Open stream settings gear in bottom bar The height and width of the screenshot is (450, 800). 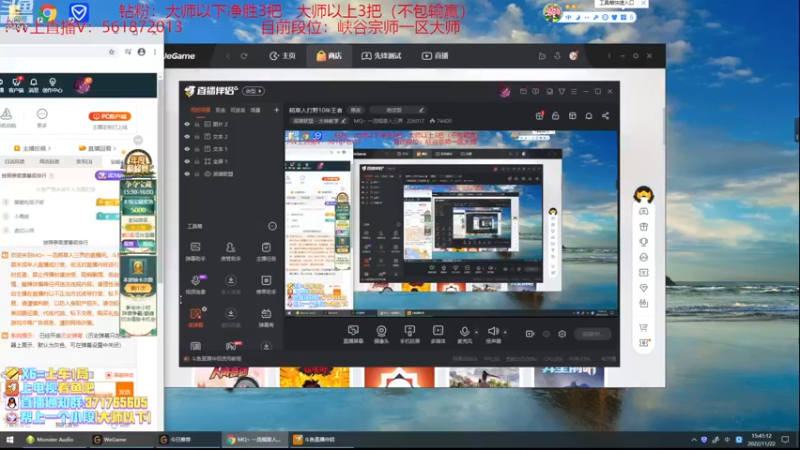562,334
